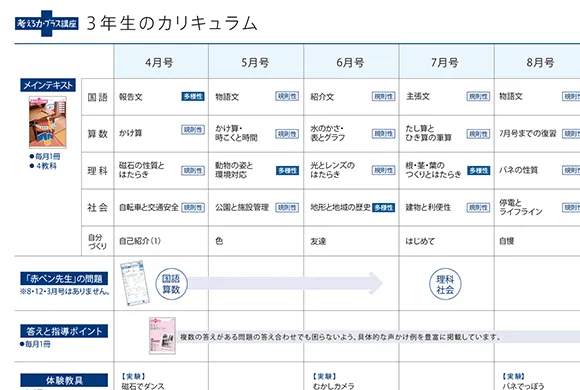Click the 社会 row label

(x=98, y=207)
